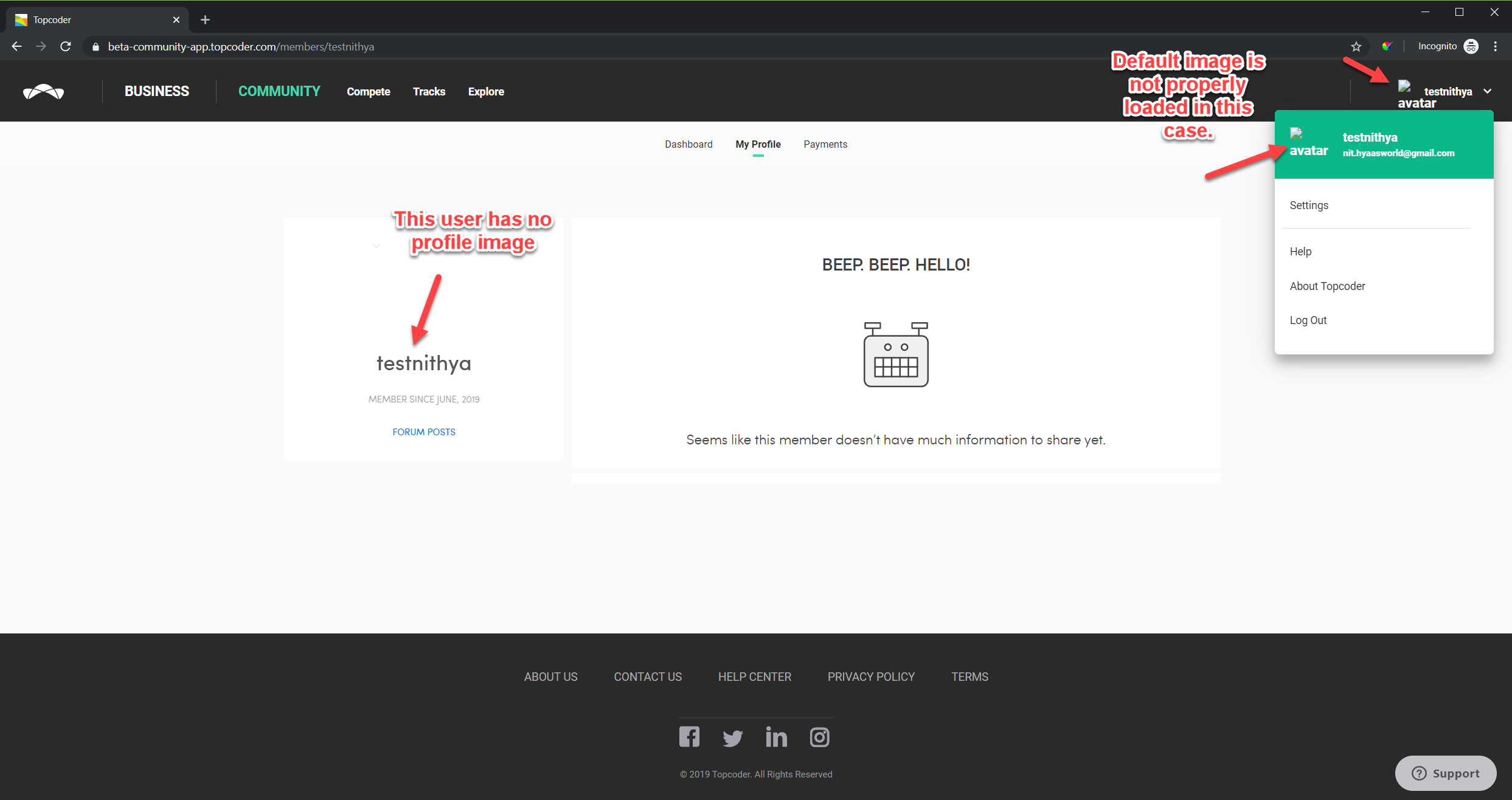1512x800 pixels.
Task: Bookmark this page with the star icon
Action: 1356,46
